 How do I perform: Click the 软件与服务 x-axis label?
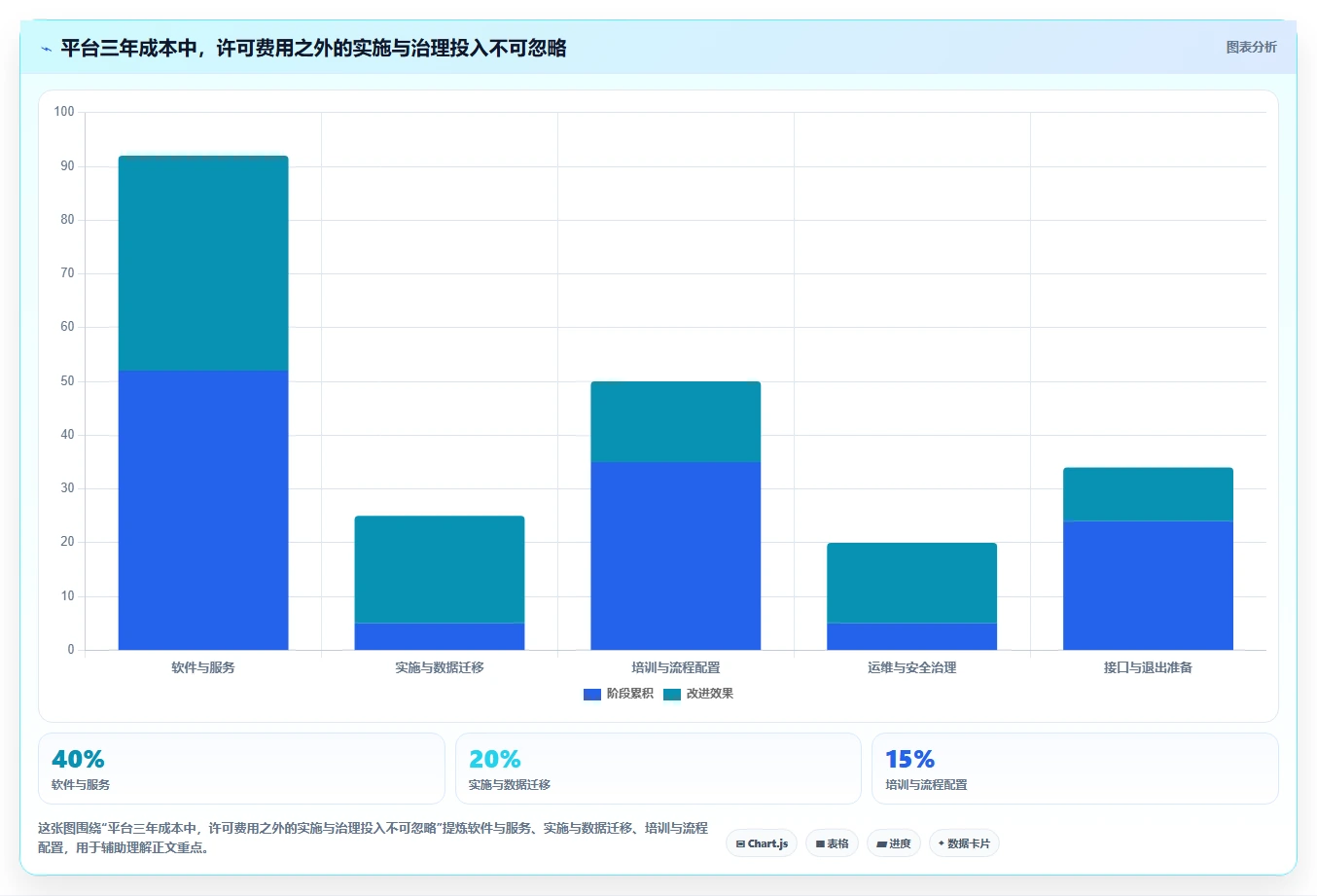[203, 667]
